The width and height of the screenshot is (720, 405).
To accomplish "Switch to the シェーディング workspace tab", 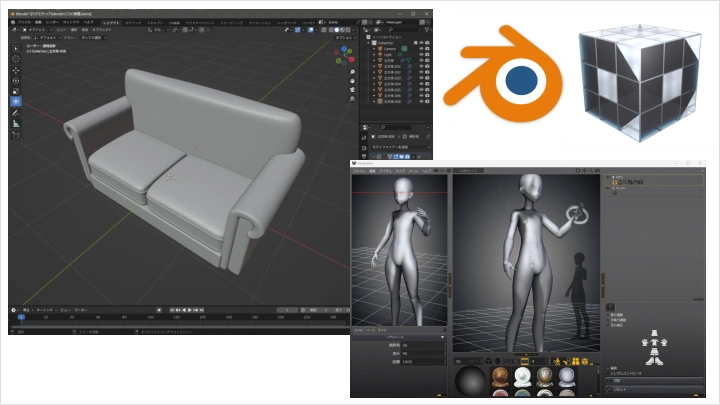I will [231, 22].
